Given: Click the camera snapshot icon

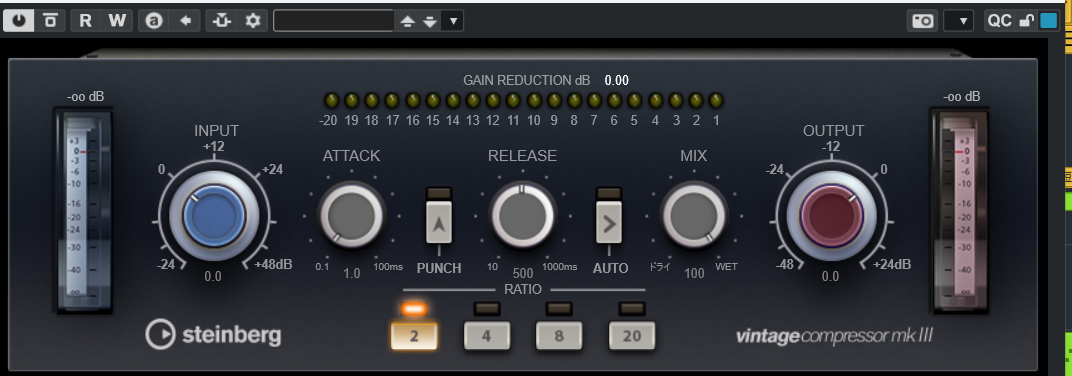Looking at the screenshot, I should point(922,21).
